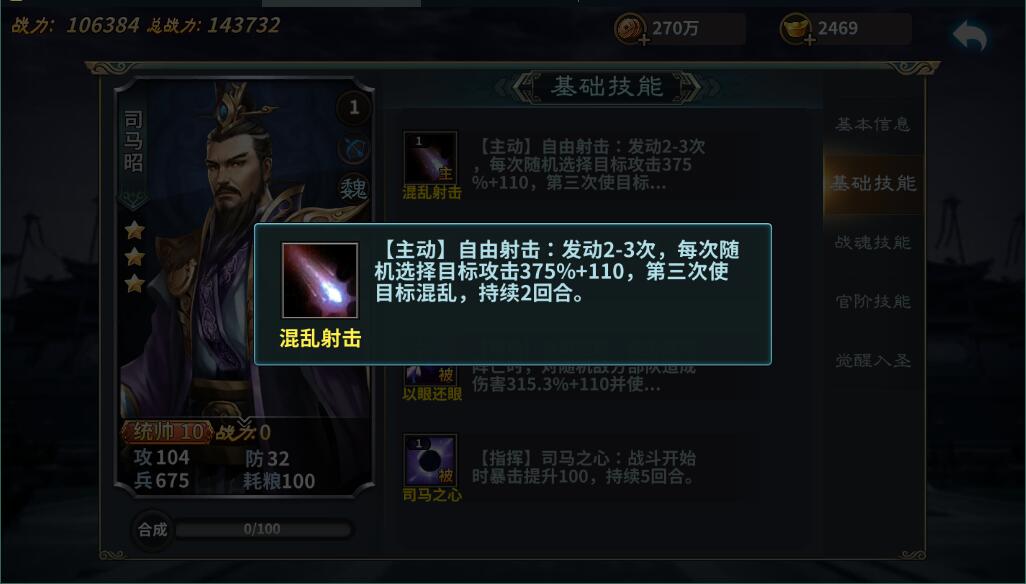Tap the 司马之心 skill icon
The height and width of the screenshot is (584, 1026).
coord(430,460)
